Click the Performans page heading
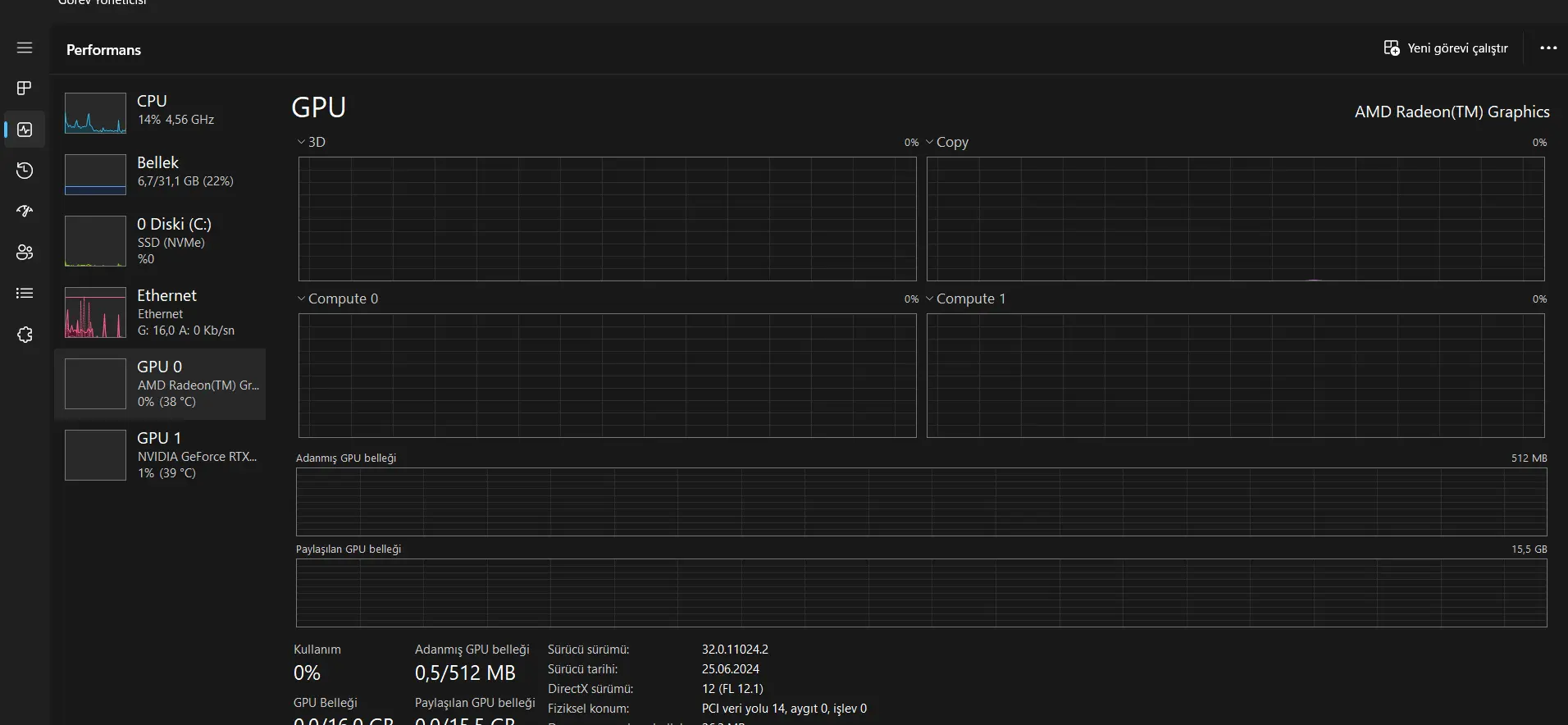Viewport: 1568px width, 725px height. [103, 50]
